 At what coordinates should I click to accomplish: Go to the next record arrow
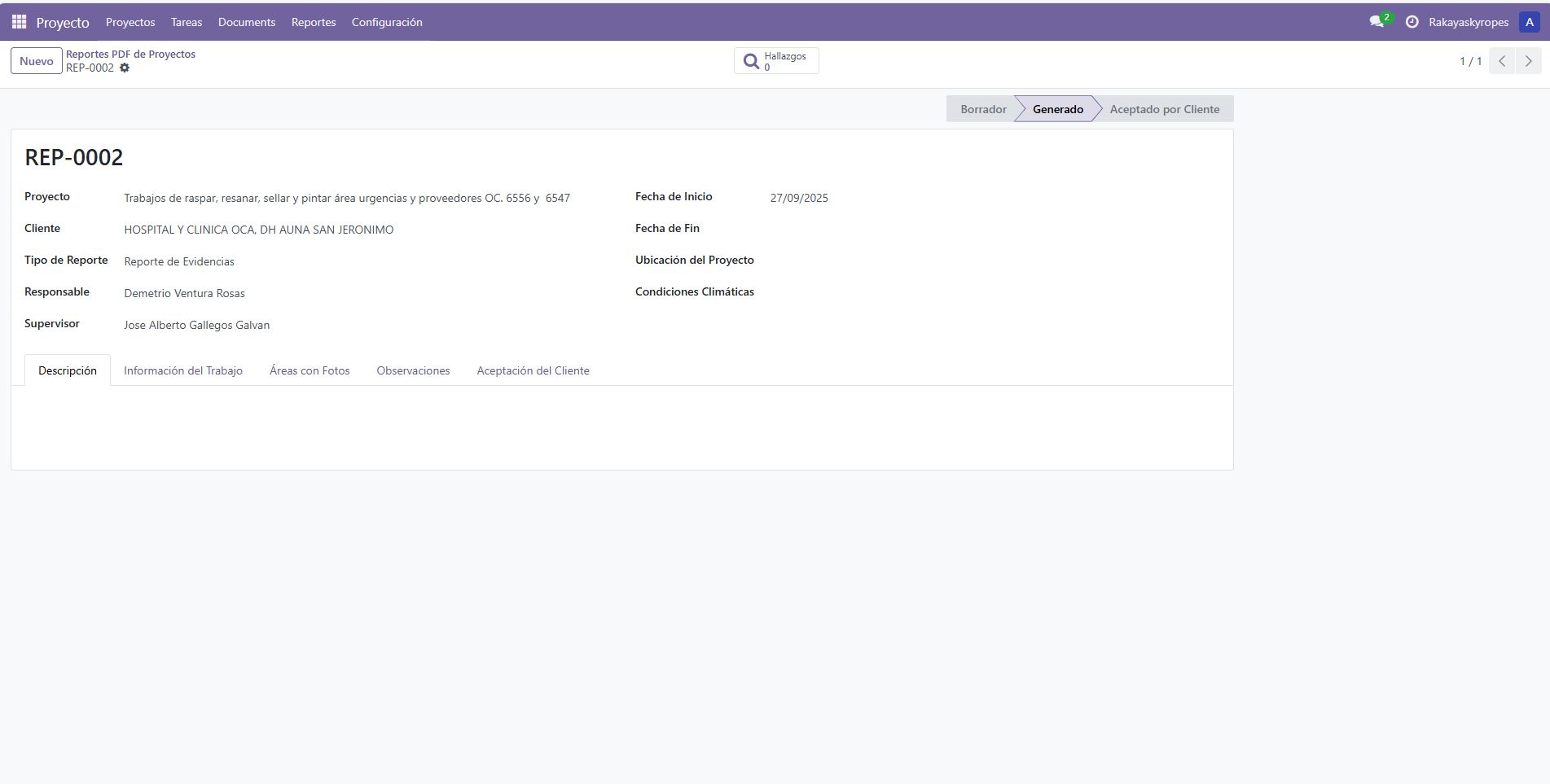[x=1528, y=61]
